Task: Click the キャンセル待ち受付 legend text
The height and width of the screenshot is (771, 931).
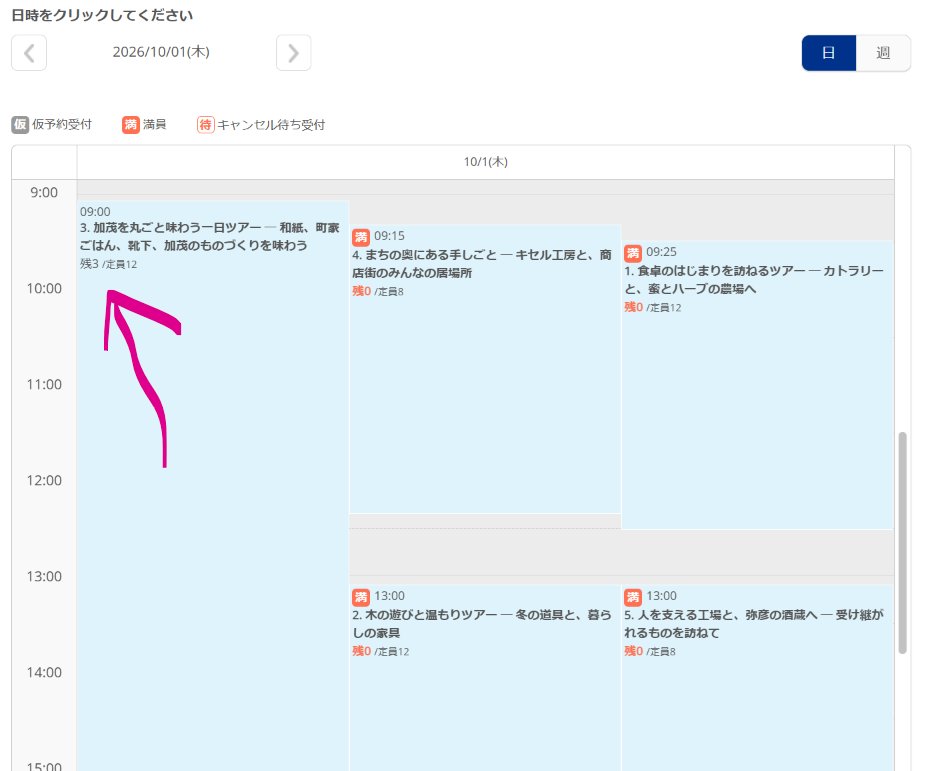Action: (x=271, y=125)
